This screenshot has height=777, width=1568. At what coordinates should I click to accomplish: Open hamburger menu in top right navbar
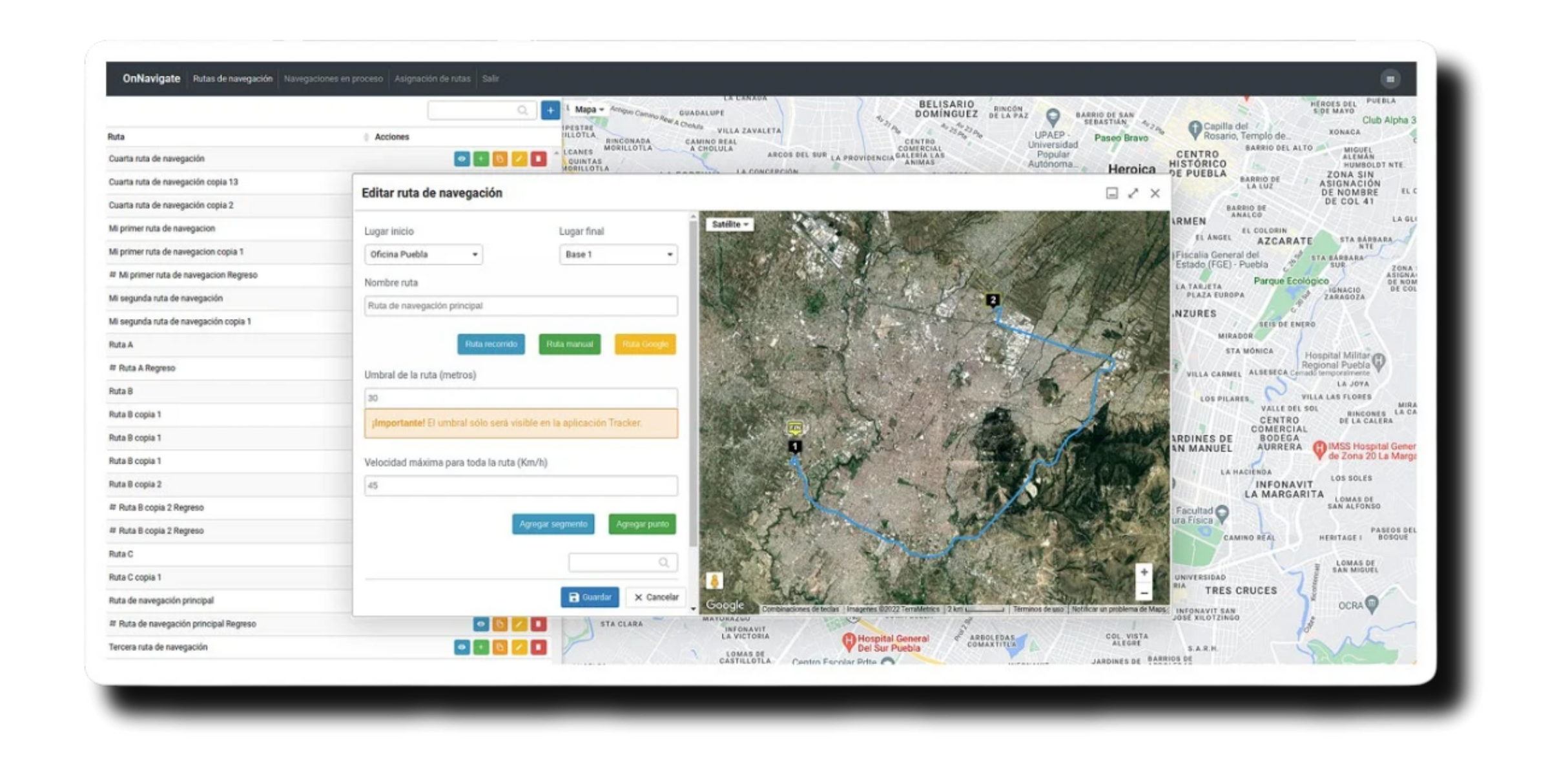(x=1390, y=79)
